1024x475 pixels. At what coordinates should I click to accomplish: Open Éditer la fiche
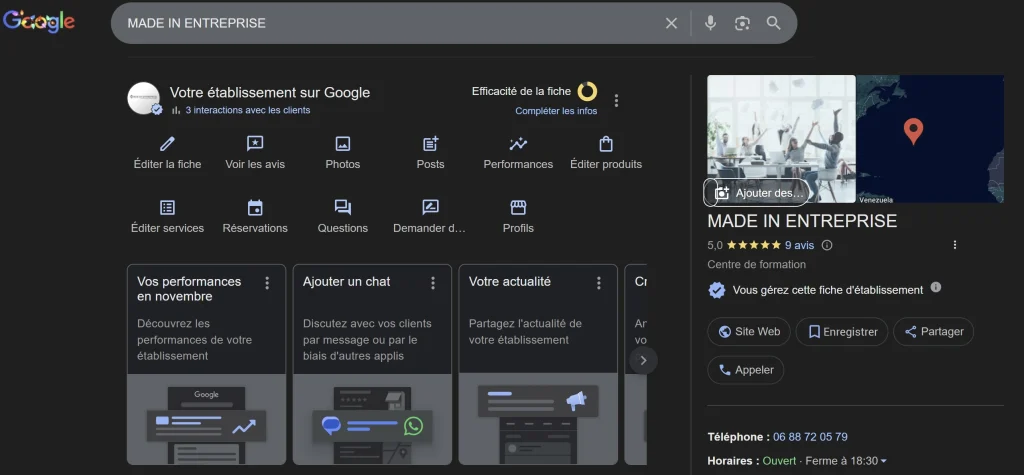coord(168,154)
